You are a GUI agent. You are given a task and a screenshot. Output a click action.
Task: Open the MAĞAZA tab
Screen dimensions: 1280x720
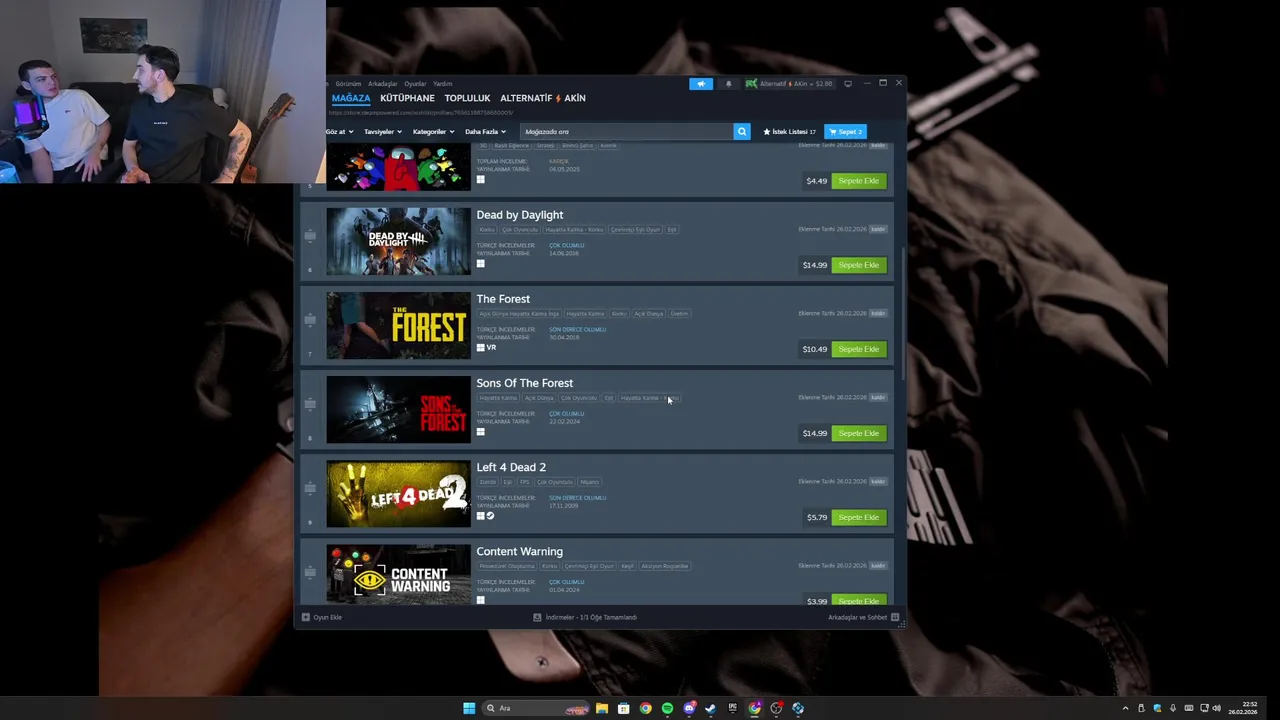351,98
